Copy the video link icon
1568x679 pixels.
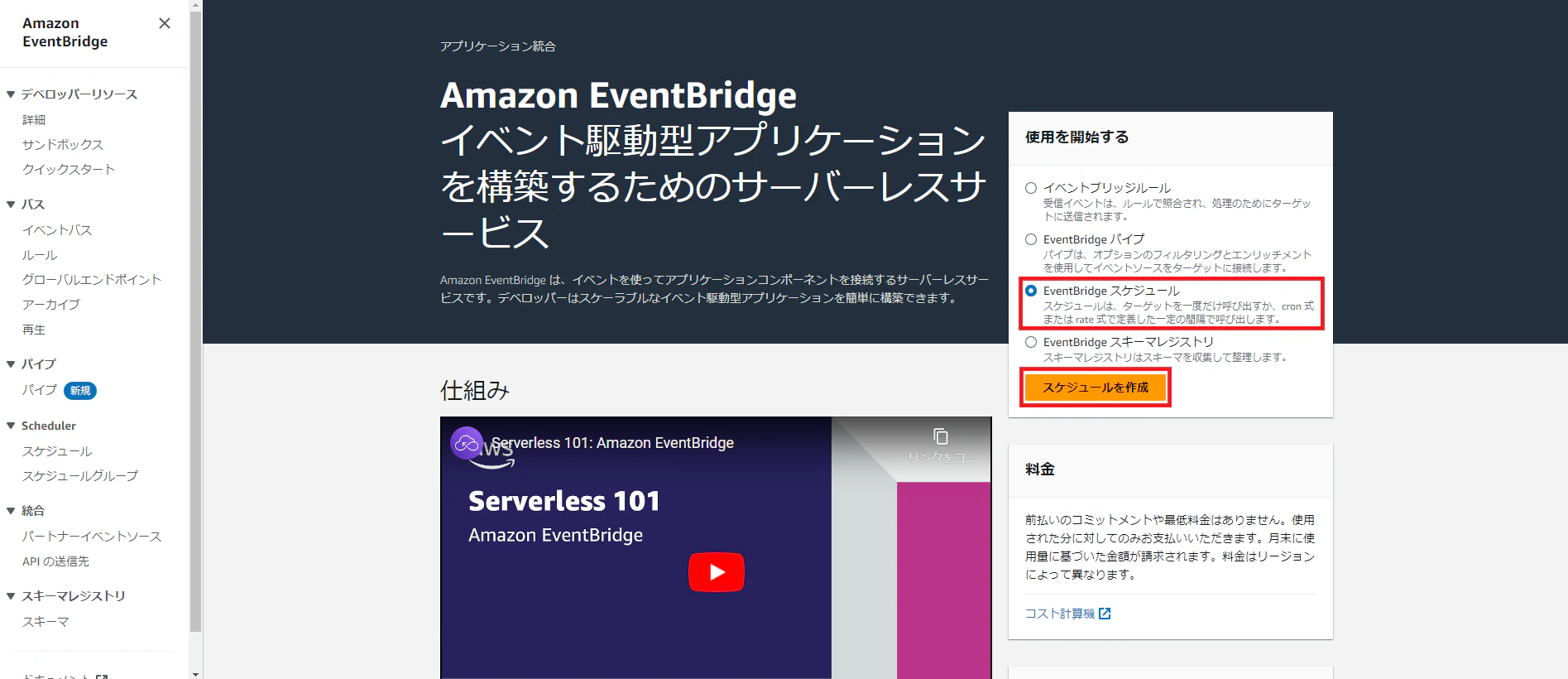pyautogui.click(x=941, y=436)
